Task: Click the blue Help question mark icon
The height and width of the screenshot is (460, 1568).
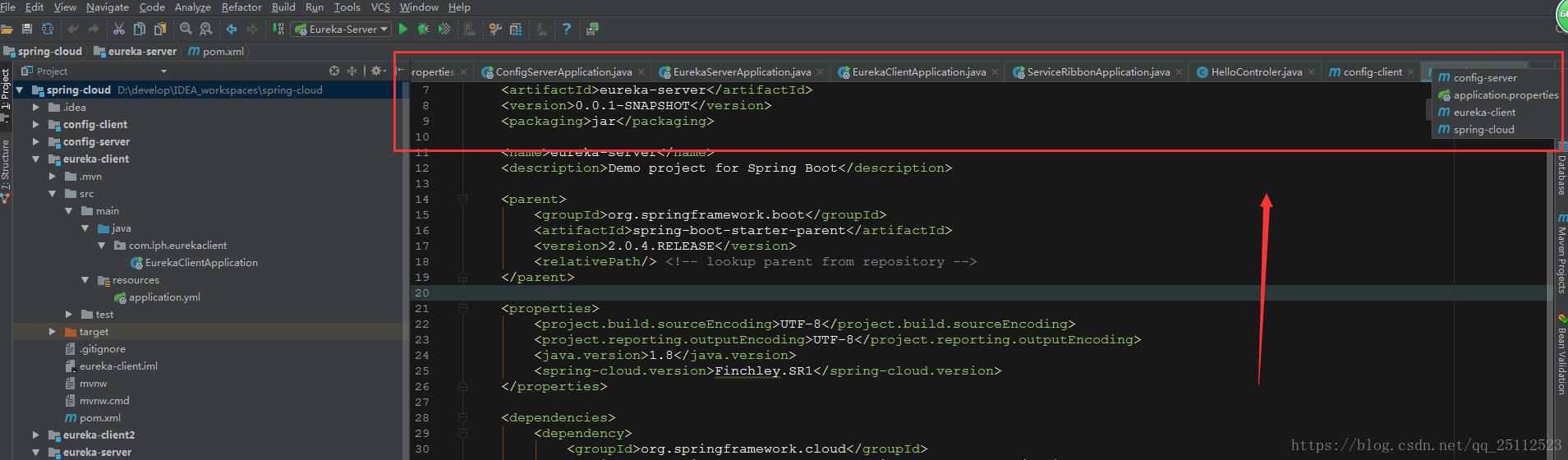Action: pyautogui.click(x=566, y=29)
